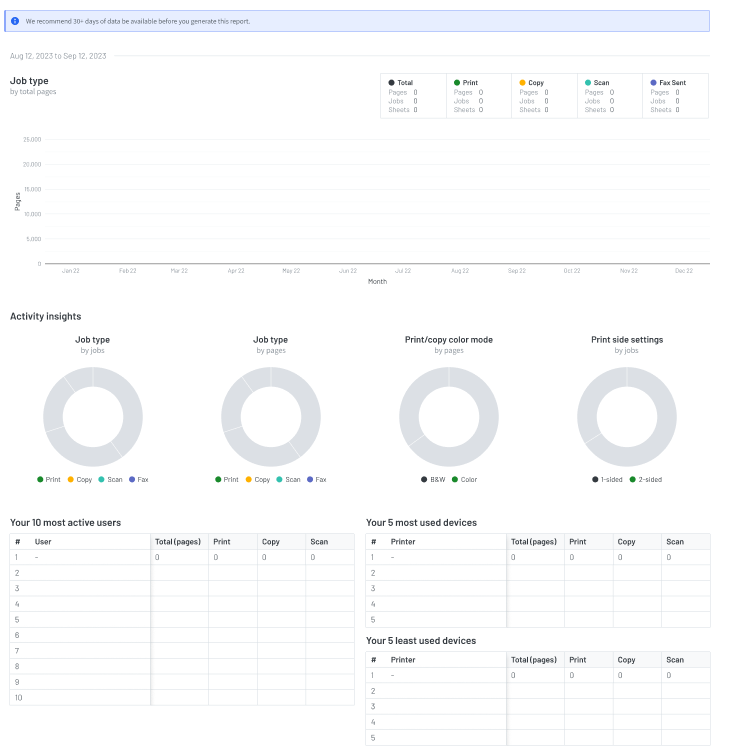Image resolution: width=736 pixels, height=752 pixels.
Task: Click the 1-sided legend dot under print side settings
Action: point(595,480)
